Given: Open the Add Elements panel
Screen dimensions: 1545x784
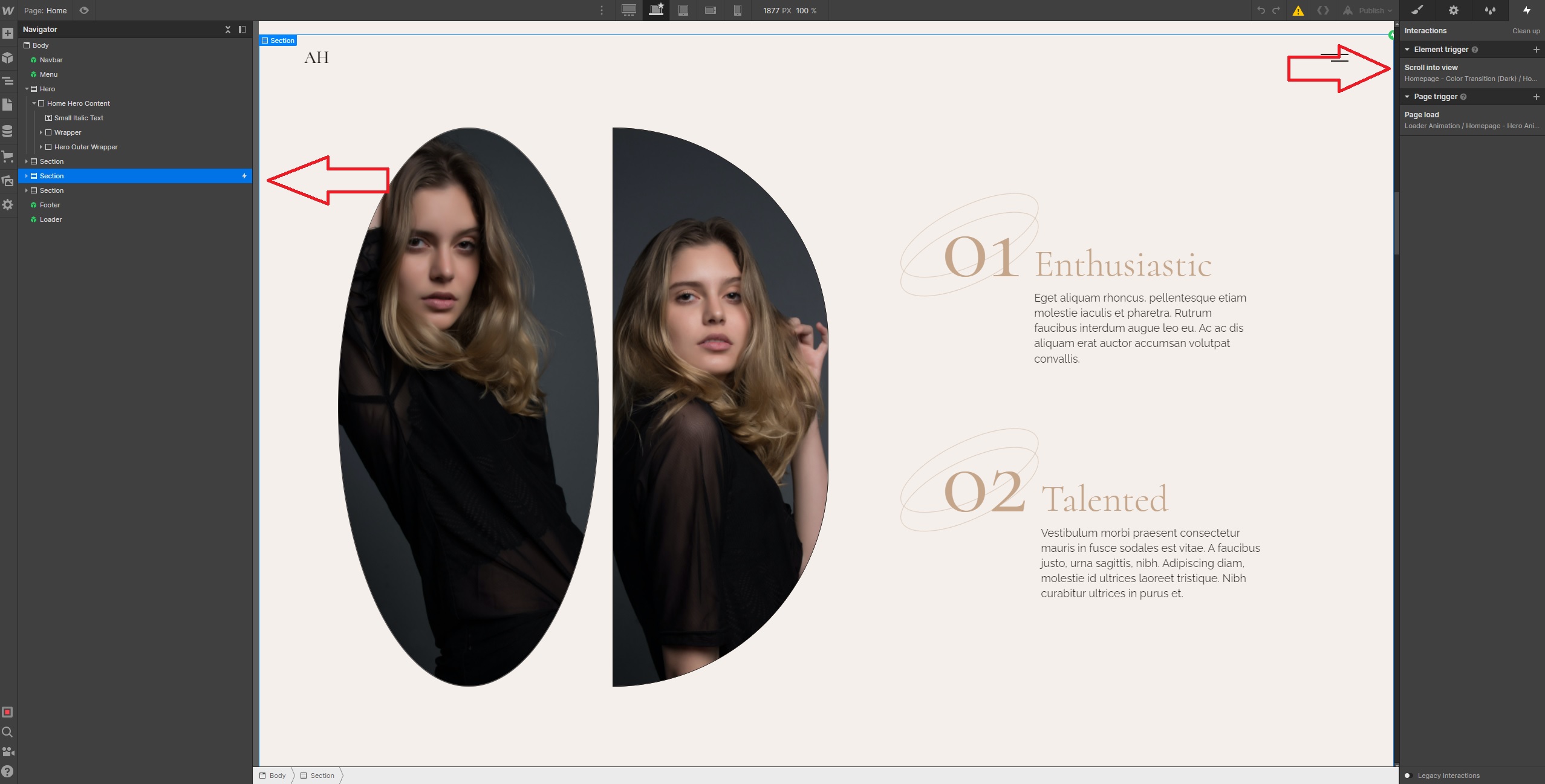Looking at the screenshot, I should click(x=8, y=34).
